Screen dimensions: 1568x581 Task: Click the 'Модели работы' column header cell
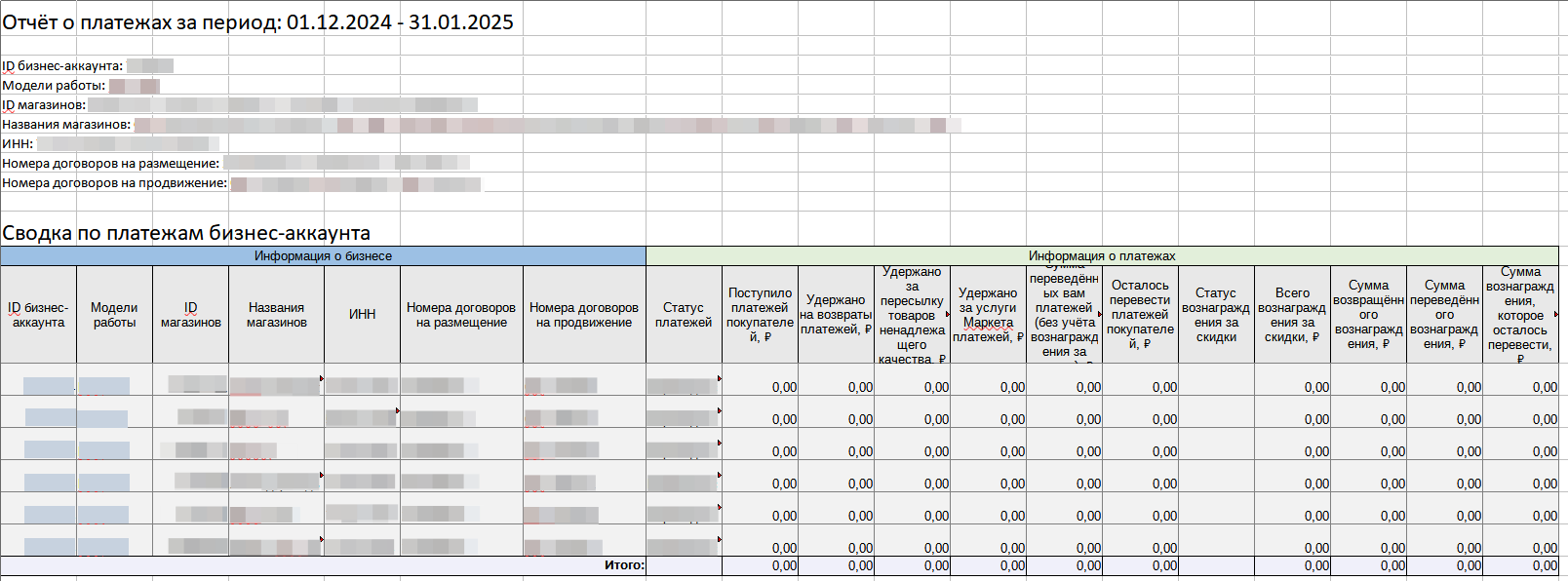[x=114, y=315]
